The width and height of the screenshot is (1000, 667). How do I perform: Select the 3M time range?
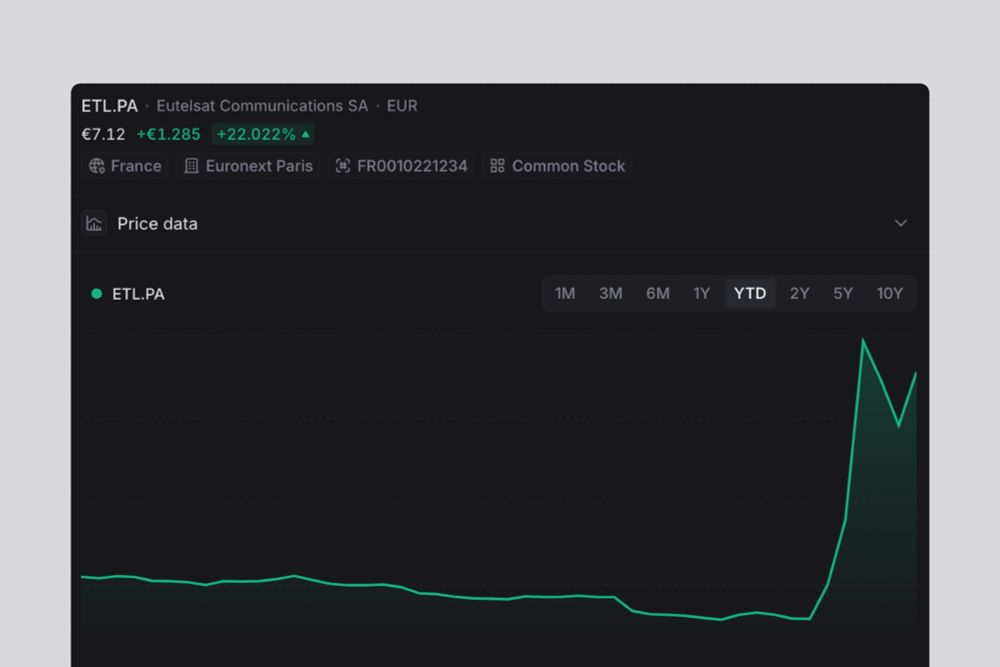611,293
